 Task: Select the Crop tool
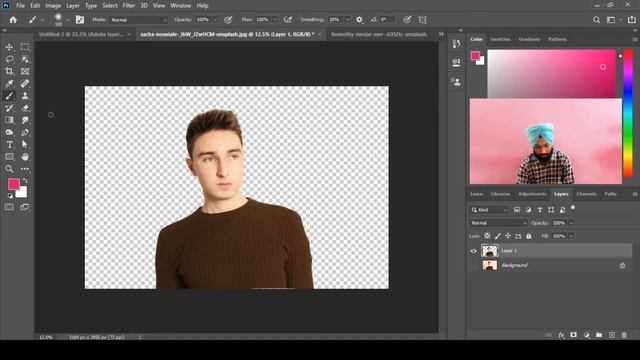(x=9, y=71)
